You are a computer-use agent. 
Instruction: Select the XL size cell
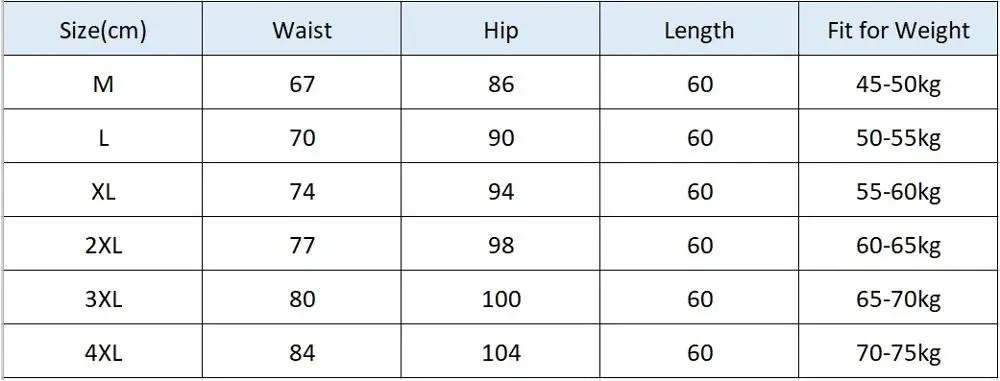coord(103,191)
